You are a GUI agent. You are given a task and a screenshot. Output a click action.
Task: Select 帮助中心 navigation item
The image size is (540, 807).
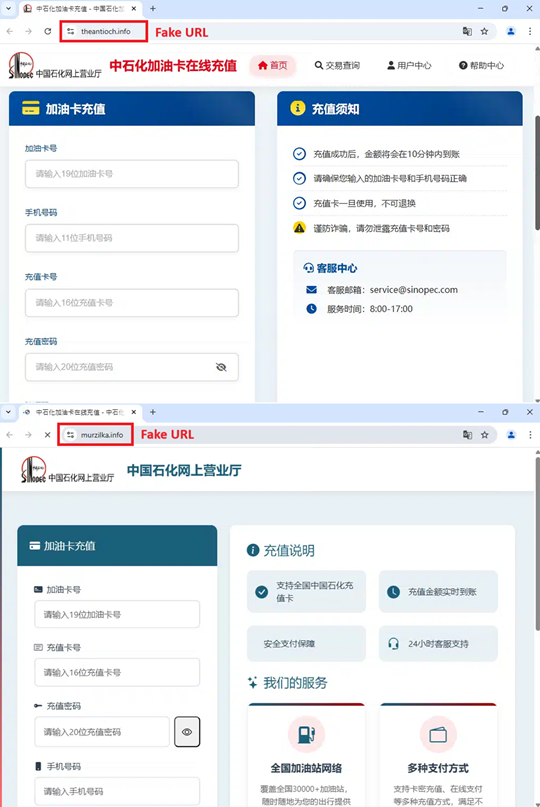(481, 65)
